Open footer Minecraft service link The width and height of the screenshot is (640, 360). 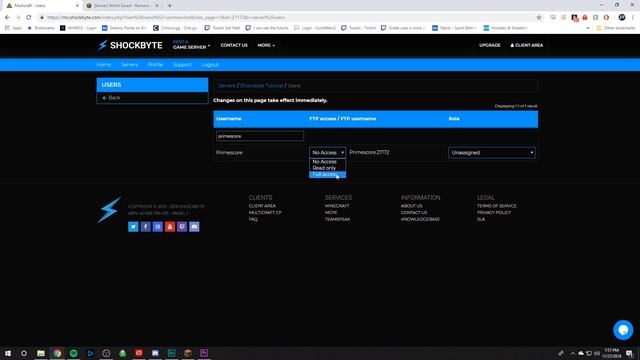[x=337, y=206]
